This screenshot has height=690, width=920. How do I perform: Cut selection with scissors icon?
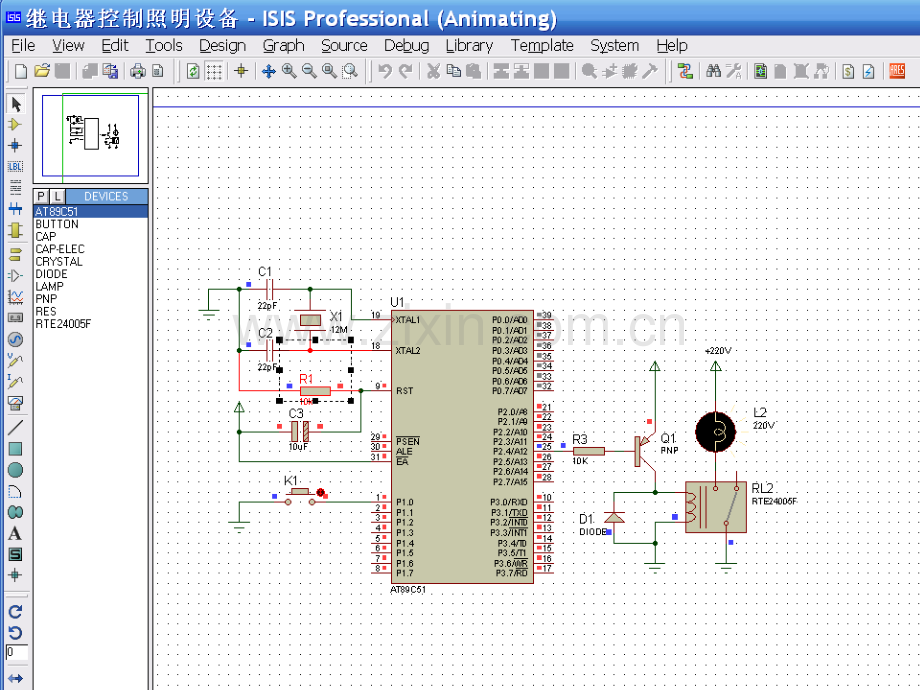click(433, 71)
